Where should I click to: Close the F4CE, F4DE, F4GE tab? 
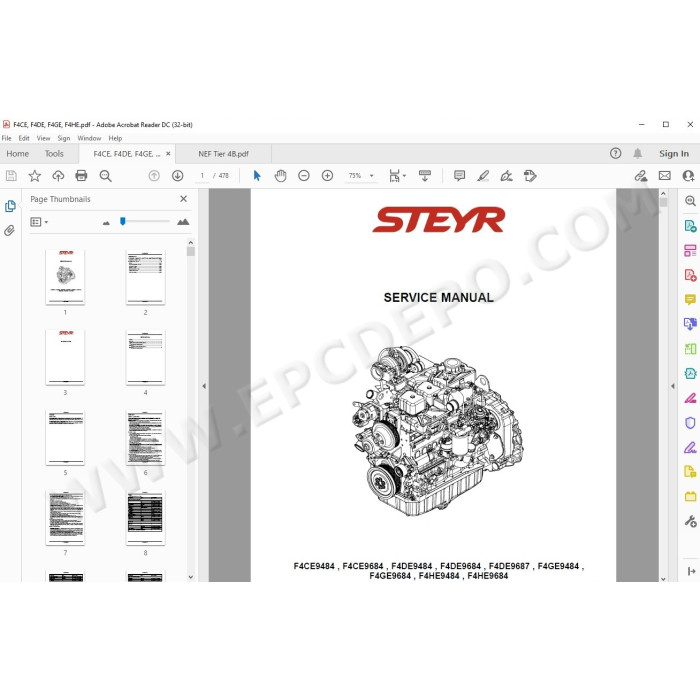click(x=168, y=154)
